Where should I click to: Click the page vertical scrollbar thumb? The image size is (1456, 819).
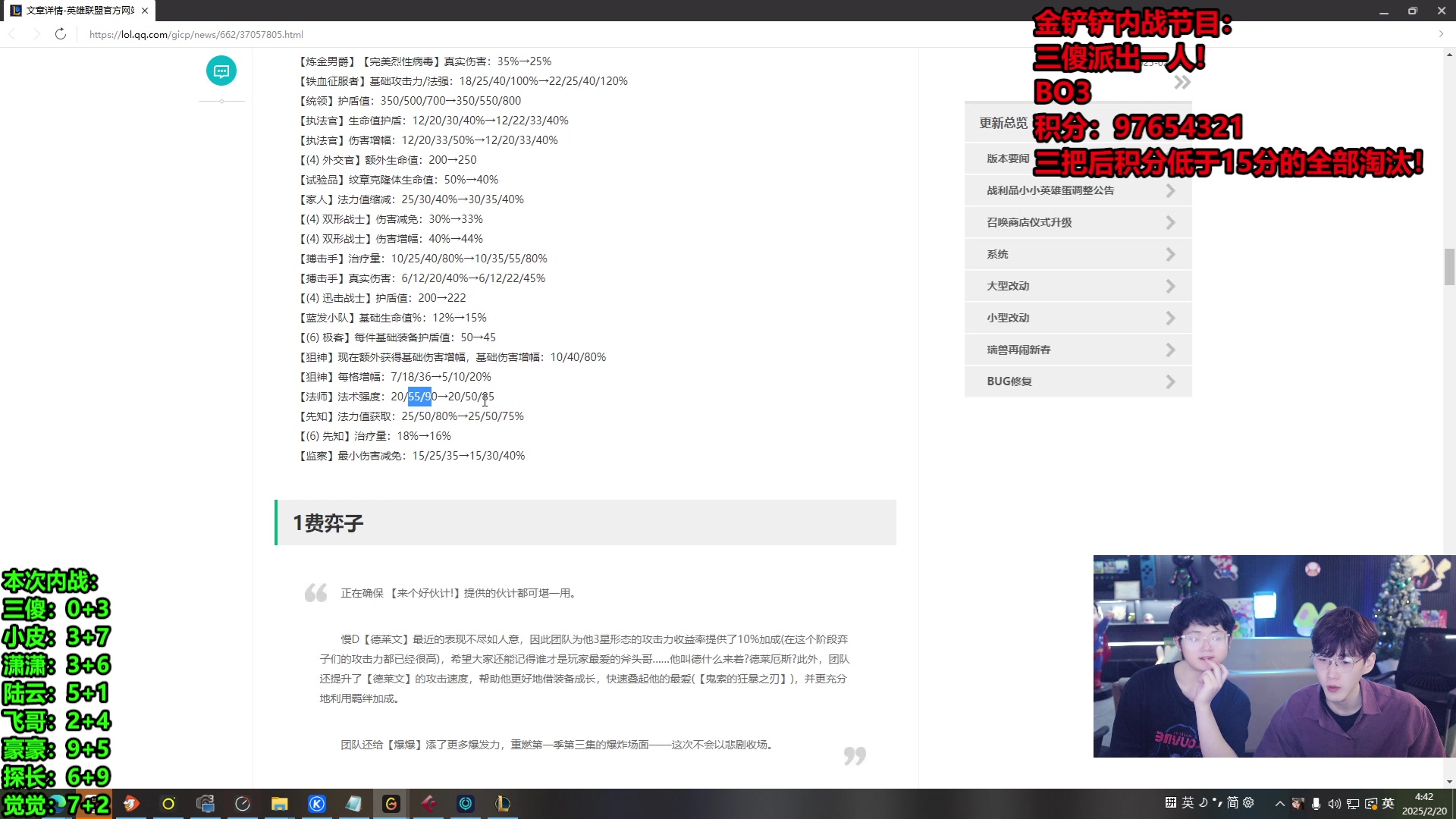1449,267
